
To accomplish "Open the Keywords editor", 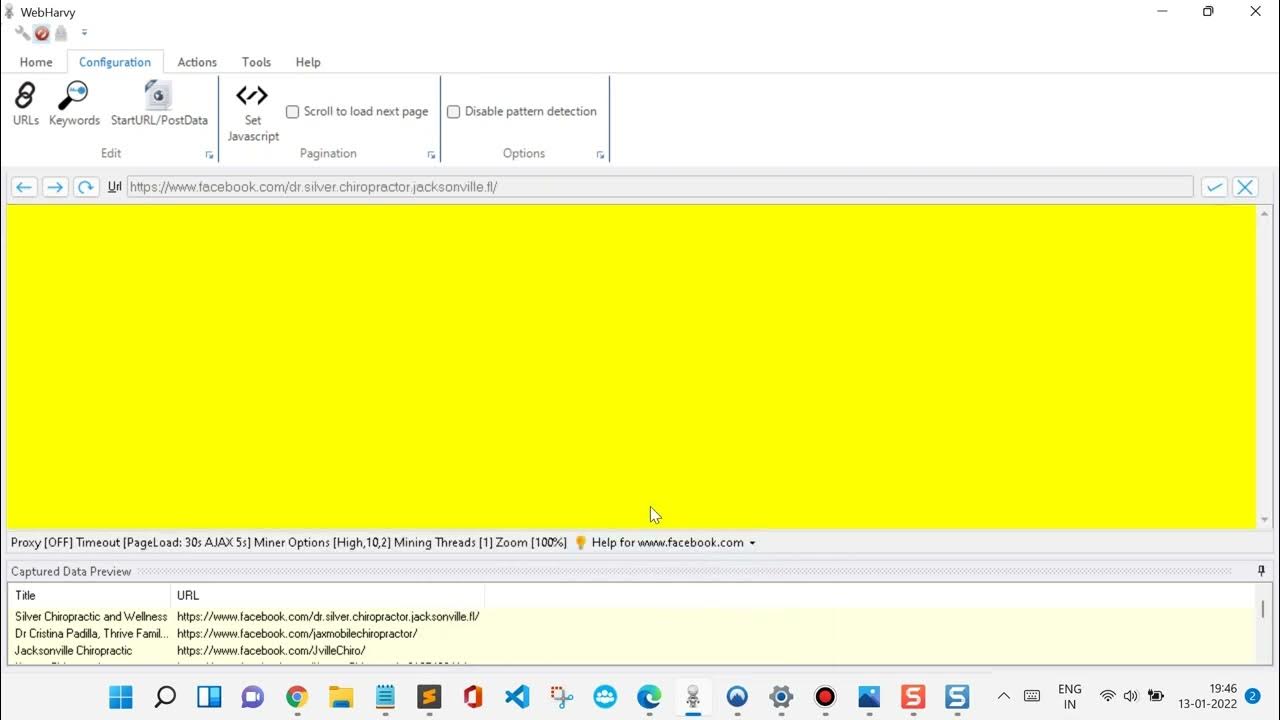I will (x=74, y=104).
